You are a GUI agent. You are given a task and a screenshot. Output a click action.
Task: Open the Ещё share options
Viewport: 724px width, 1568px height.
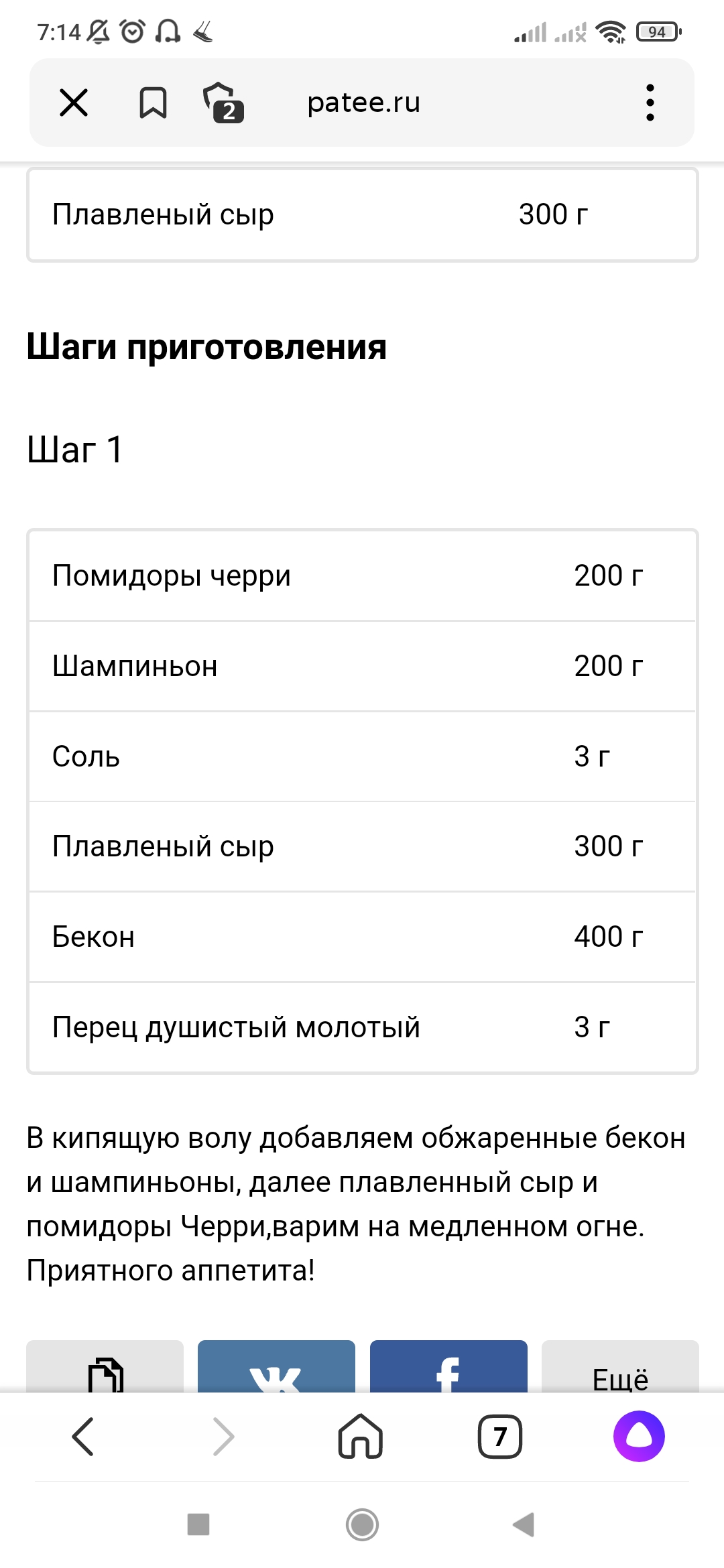620,1372
